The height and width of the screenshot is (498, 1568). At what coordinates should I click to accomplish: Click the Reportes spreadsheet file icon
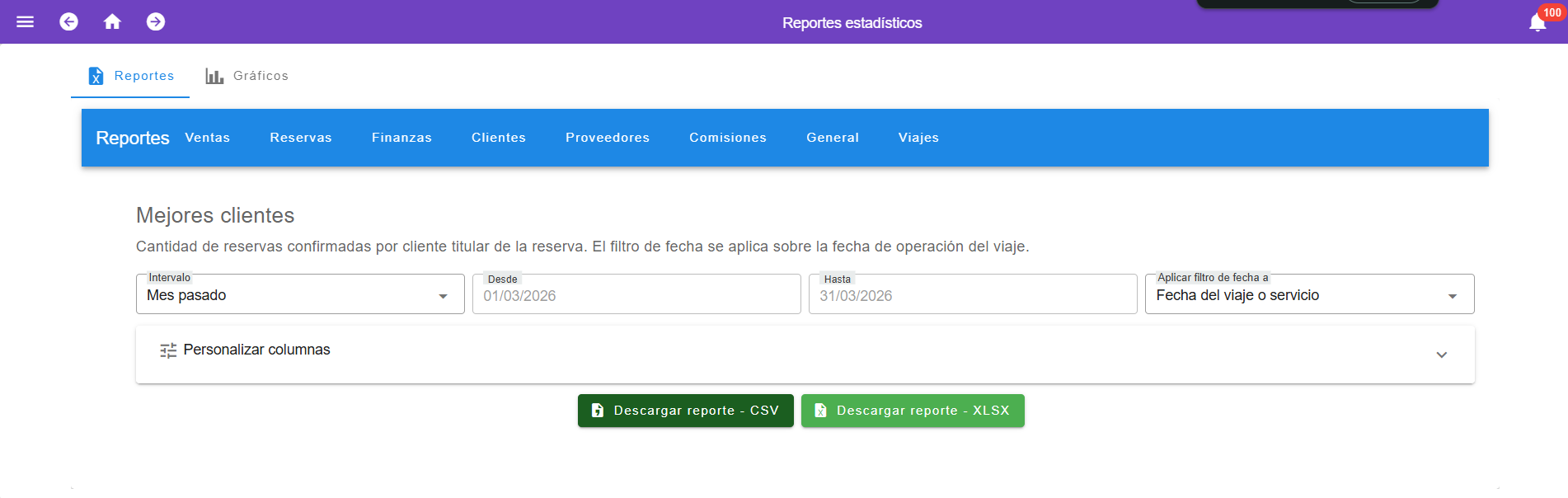96,76
